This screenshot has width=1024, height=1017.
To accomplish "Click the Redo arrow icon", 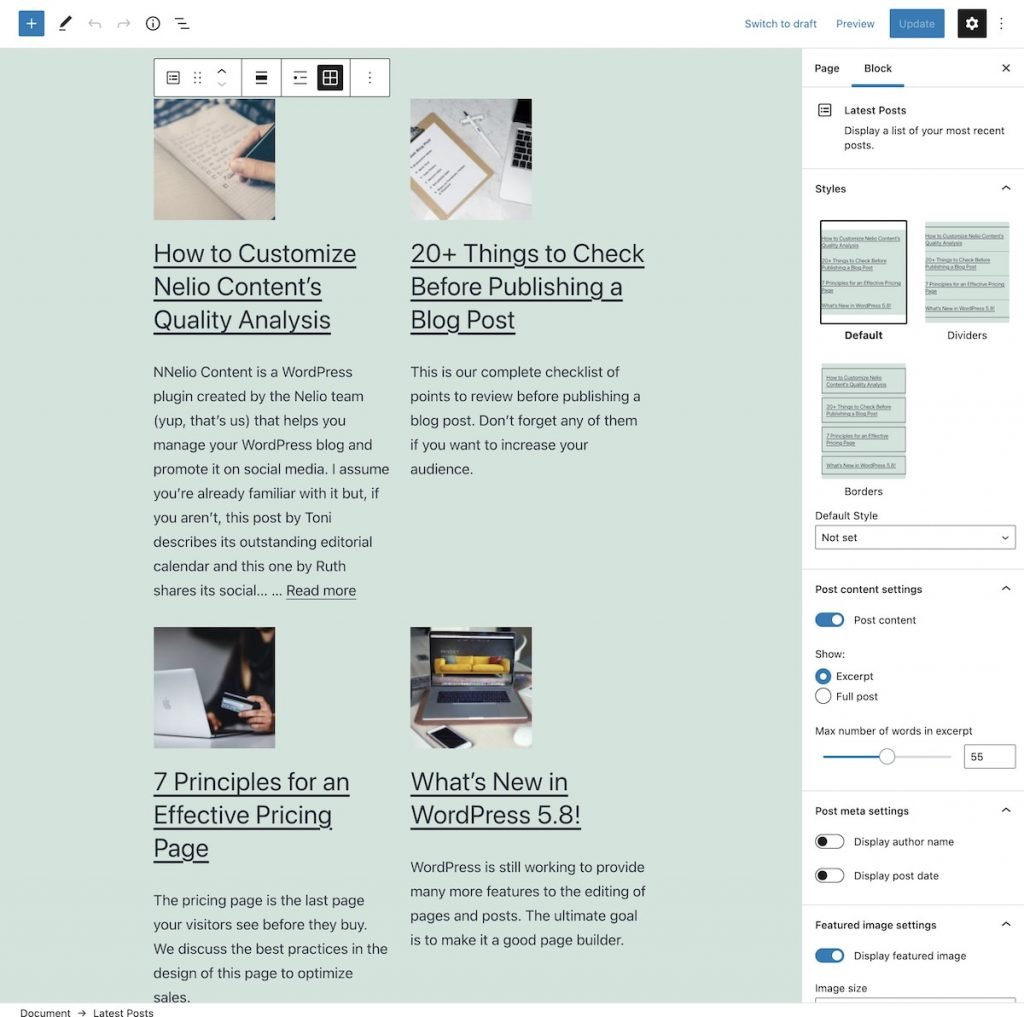I will coord(123,24).
